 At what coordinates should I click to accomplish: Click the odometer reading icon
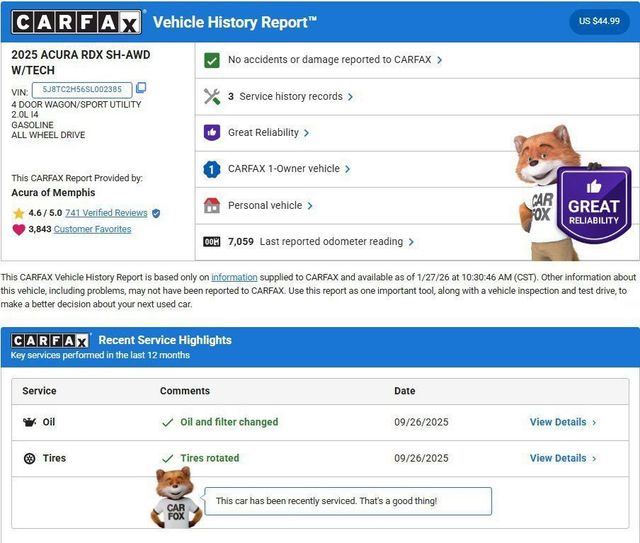click(x=211, y=242)
